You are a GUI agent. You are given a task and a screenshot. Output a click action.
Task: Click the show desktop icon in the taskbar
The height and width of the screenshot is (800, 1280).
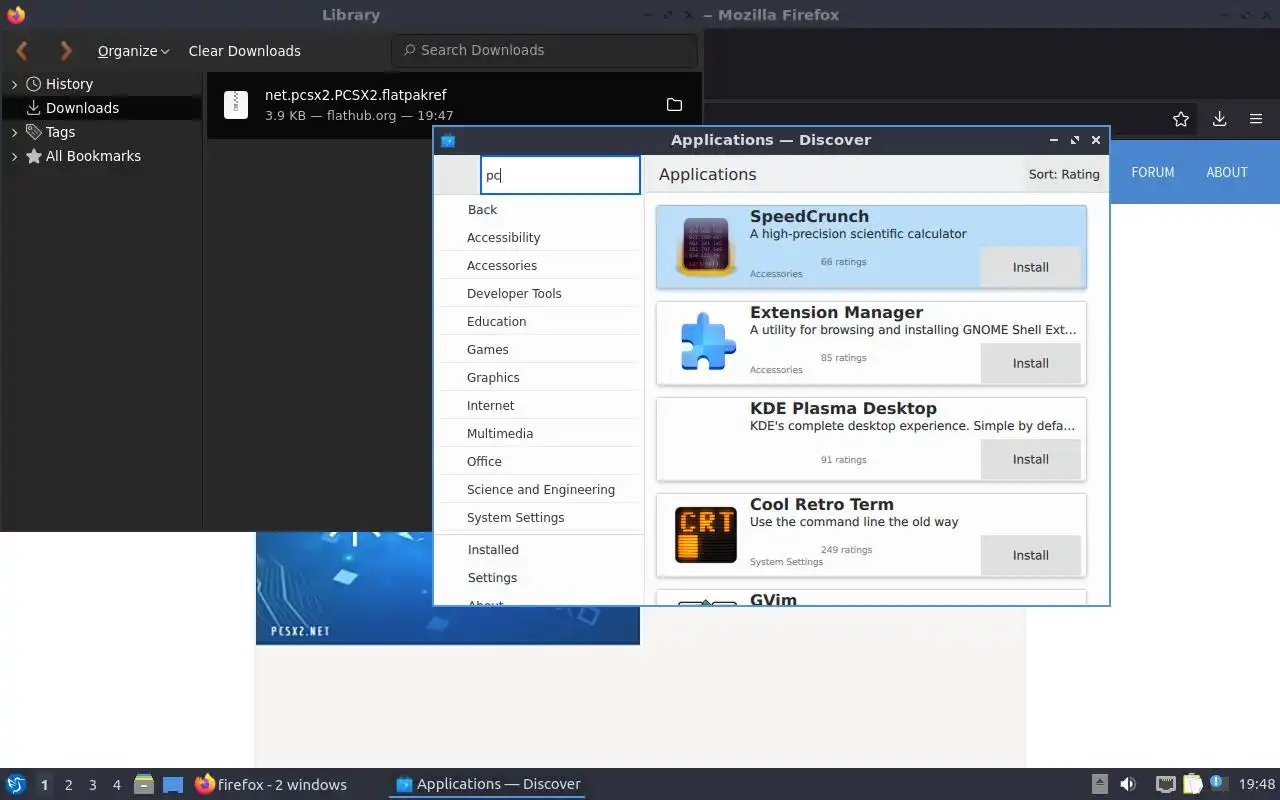173,785
